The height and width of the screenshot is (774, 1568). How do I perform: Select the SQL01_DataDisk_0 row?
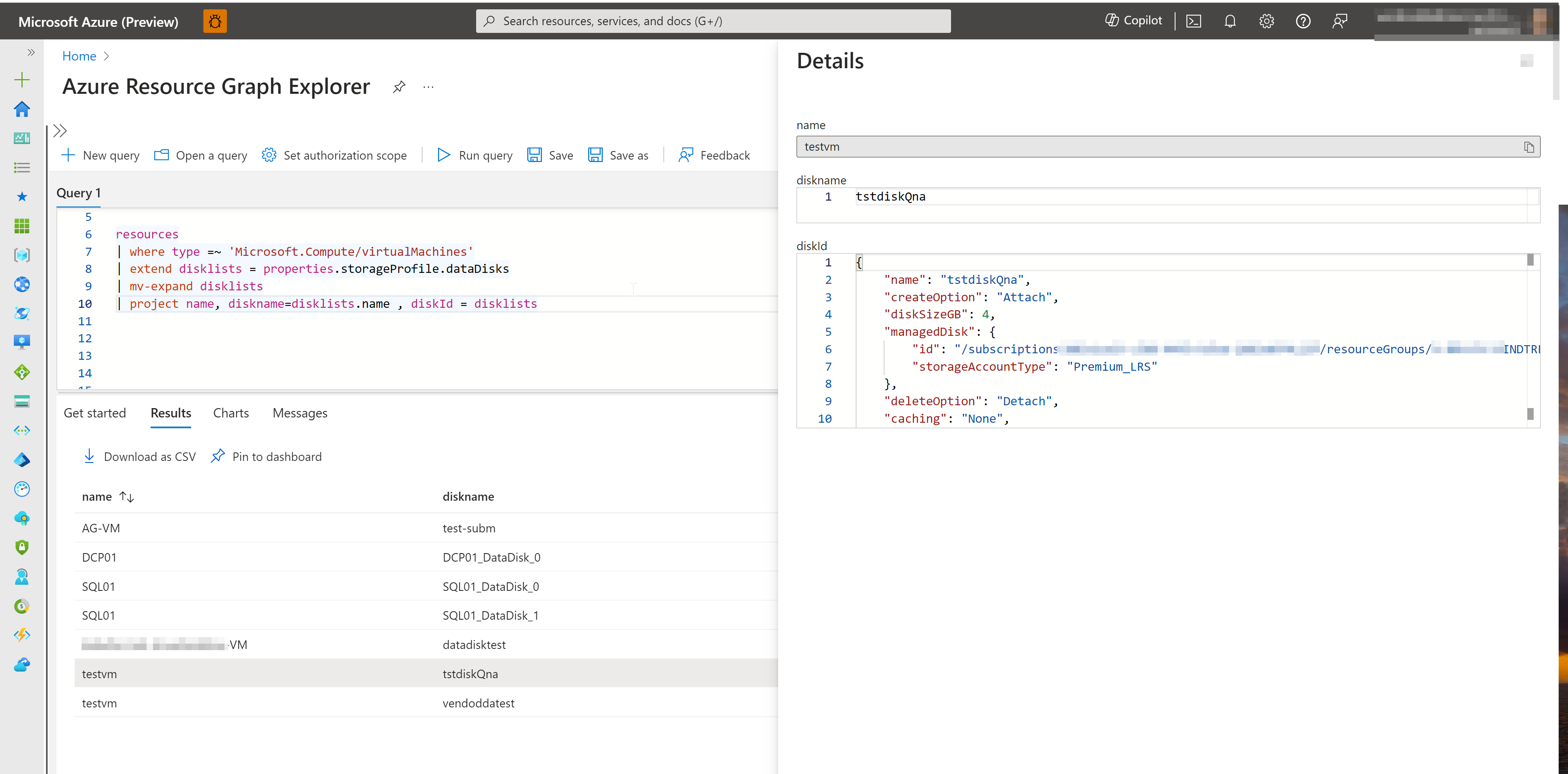tap(426, 586)
